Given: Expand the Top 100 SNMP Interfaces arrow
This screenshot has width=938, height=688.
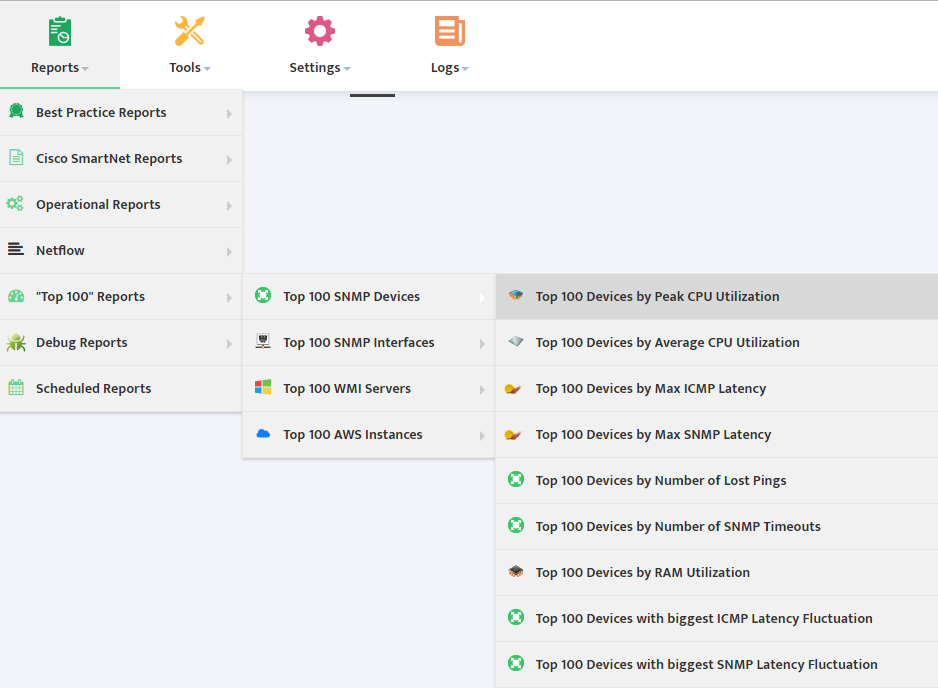Looking at the screenshot, I should pos(482,343).
